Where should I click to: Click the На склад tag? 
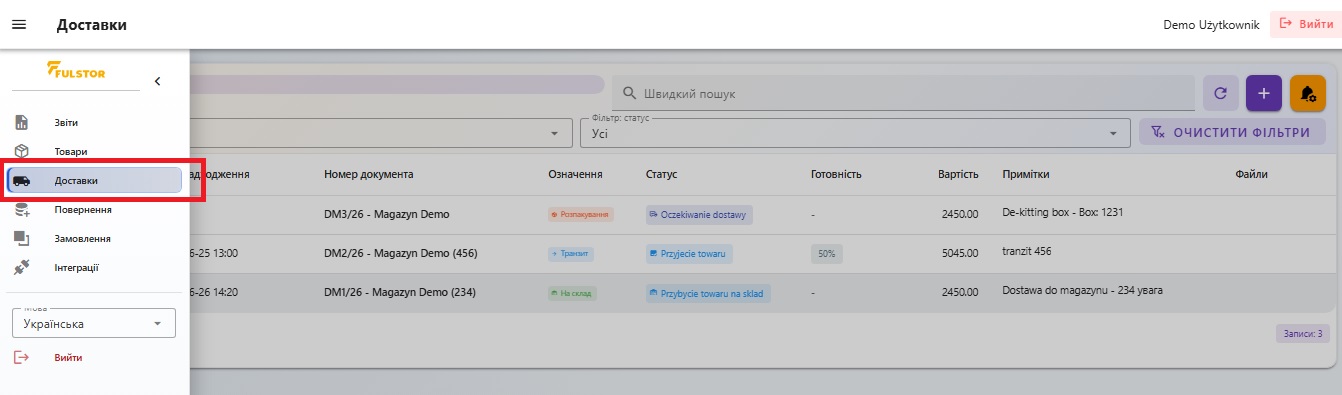coord(572,293)
